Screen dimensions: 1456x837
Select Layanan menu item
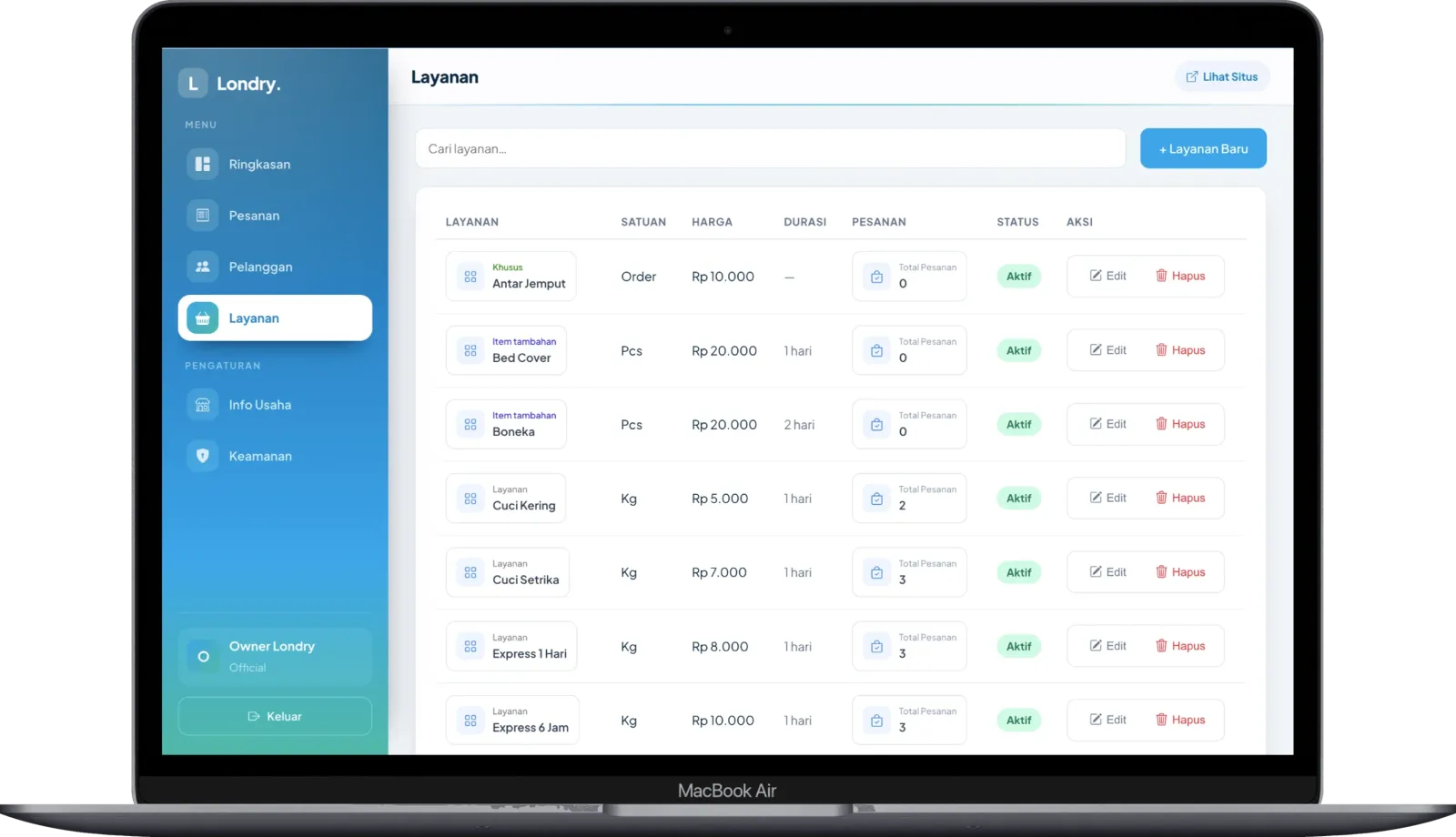[x=275, y=318]
